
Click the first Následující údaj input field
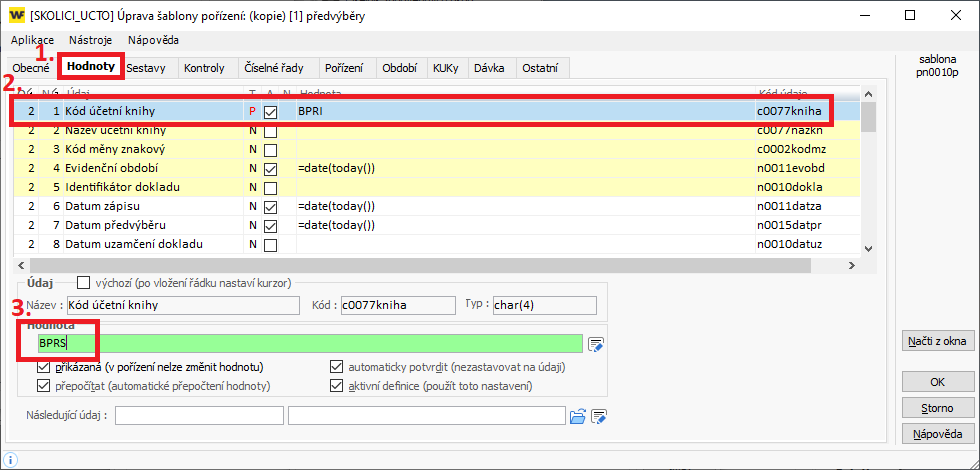click(x=199, y=416)
